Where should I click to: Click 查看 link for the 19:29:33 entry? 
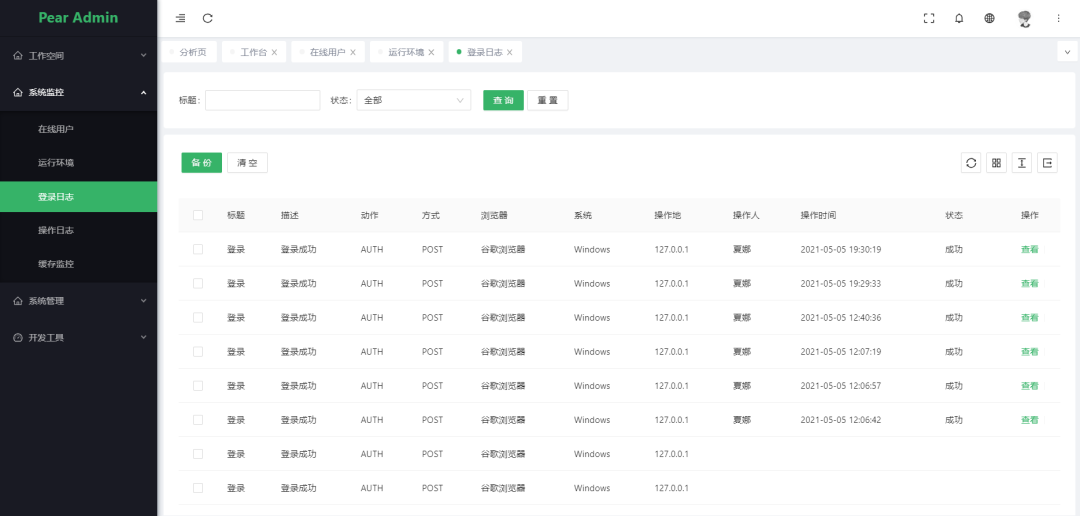(x=1029, y=284)
